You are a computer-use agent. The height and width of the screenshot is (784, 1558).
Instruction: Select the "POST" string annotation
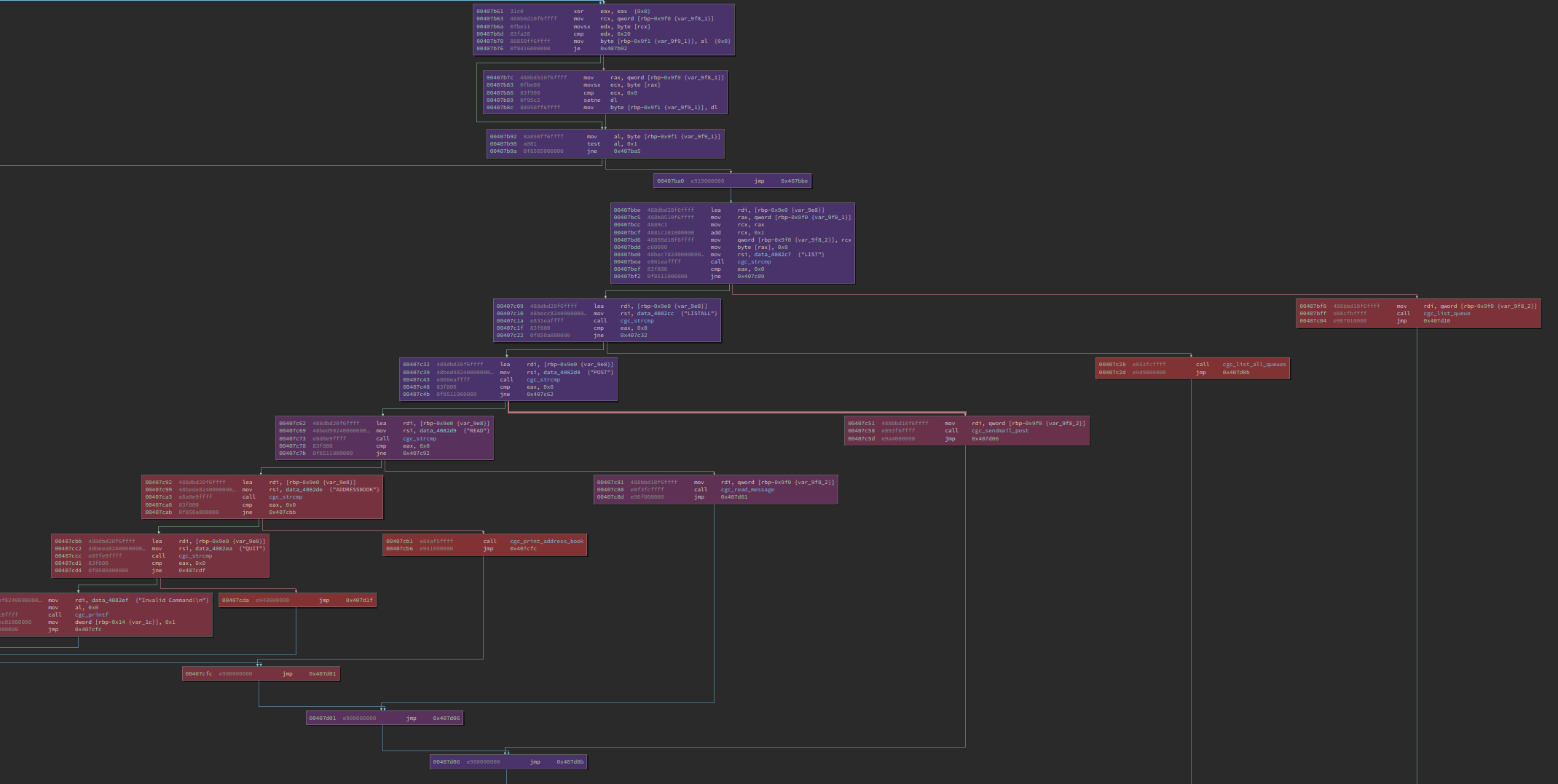(x=600, y=373)
